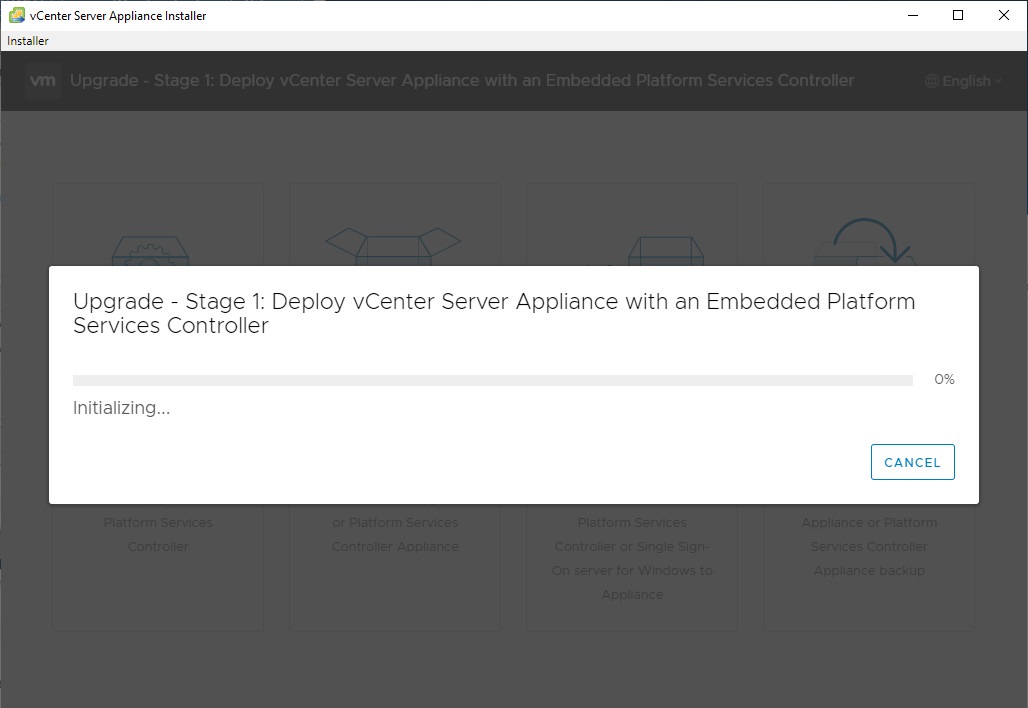Close the vCenter Server Appliance Installer window
1028x708 pixels.
[x=1004, y=15]
